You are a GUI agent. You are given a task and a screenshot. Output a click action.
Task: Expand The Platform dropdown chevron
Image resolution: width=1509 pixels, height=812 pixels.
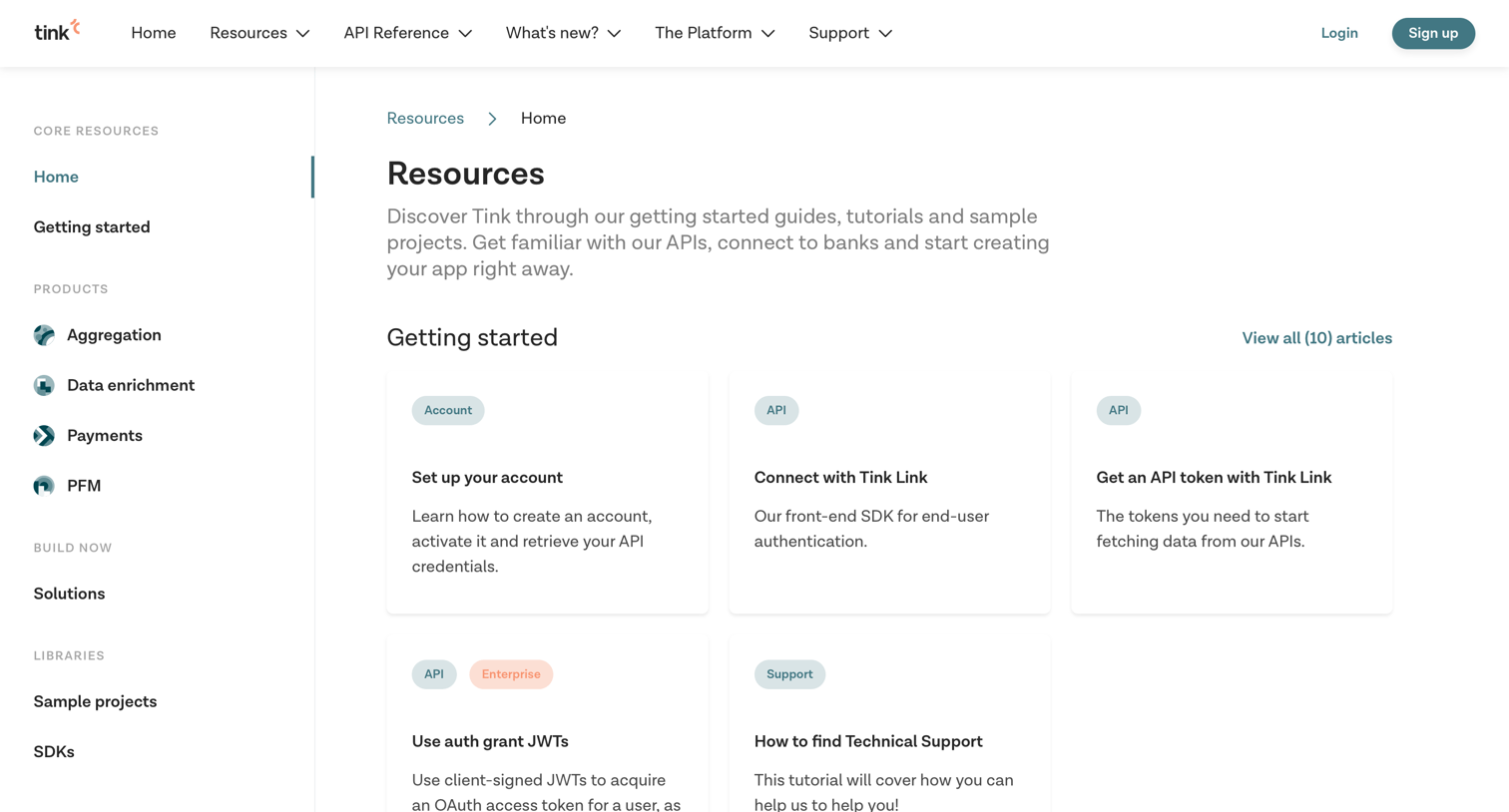point(767,34)
